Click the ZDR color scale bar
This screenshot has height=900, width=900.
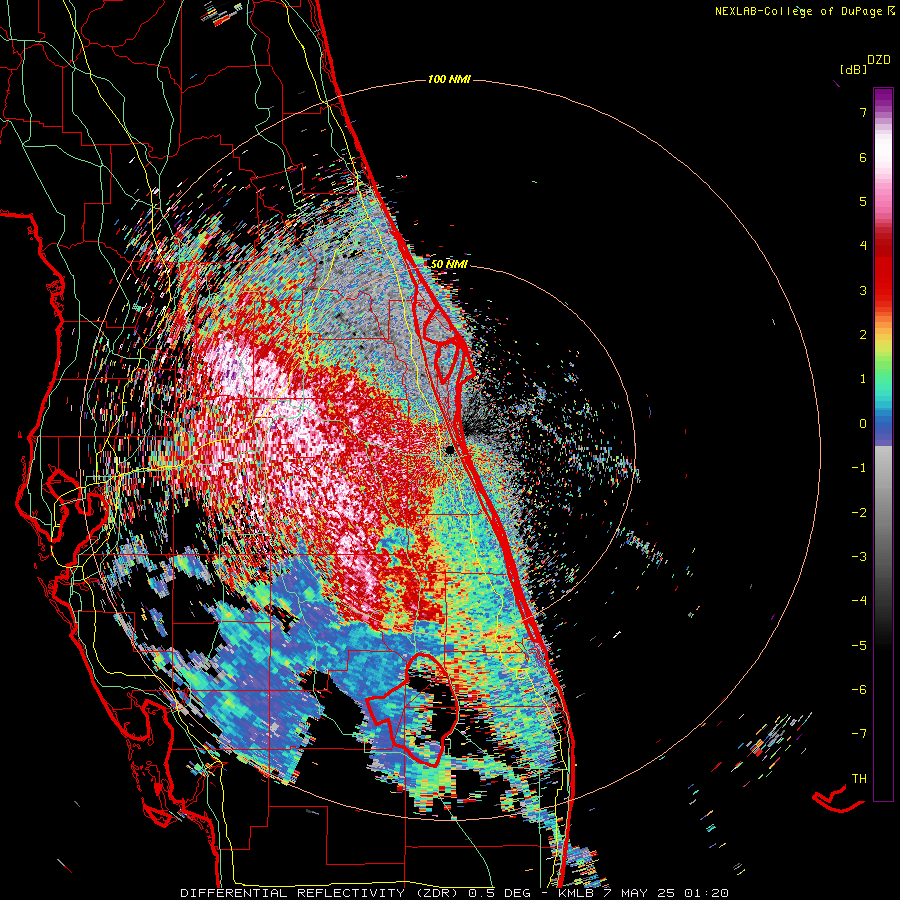tap(883, 444)
